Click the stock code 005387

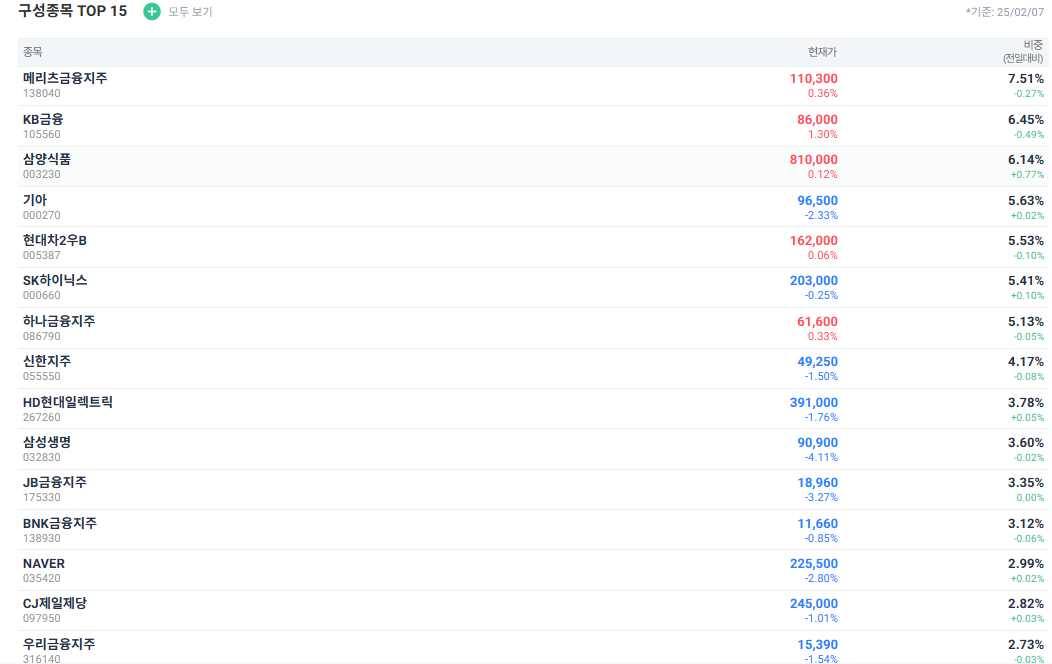click(x=42, y=256)
